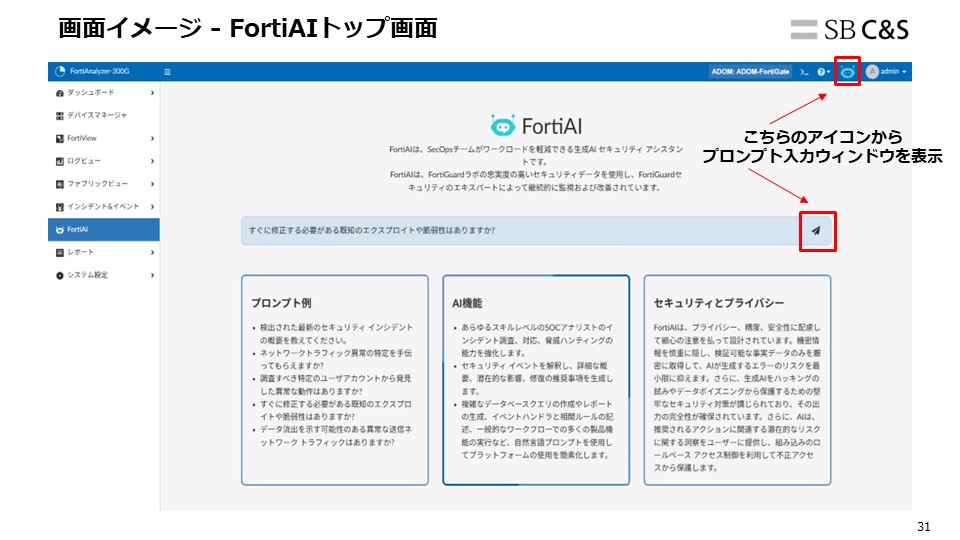Expand the FortiView submenu arrow

(x=152, y=138)
